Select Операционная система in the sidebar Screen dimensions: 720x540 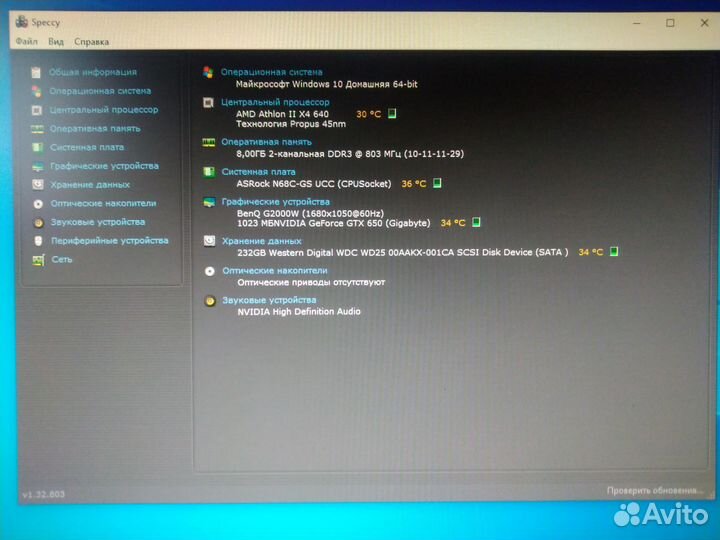pos(100,91)
